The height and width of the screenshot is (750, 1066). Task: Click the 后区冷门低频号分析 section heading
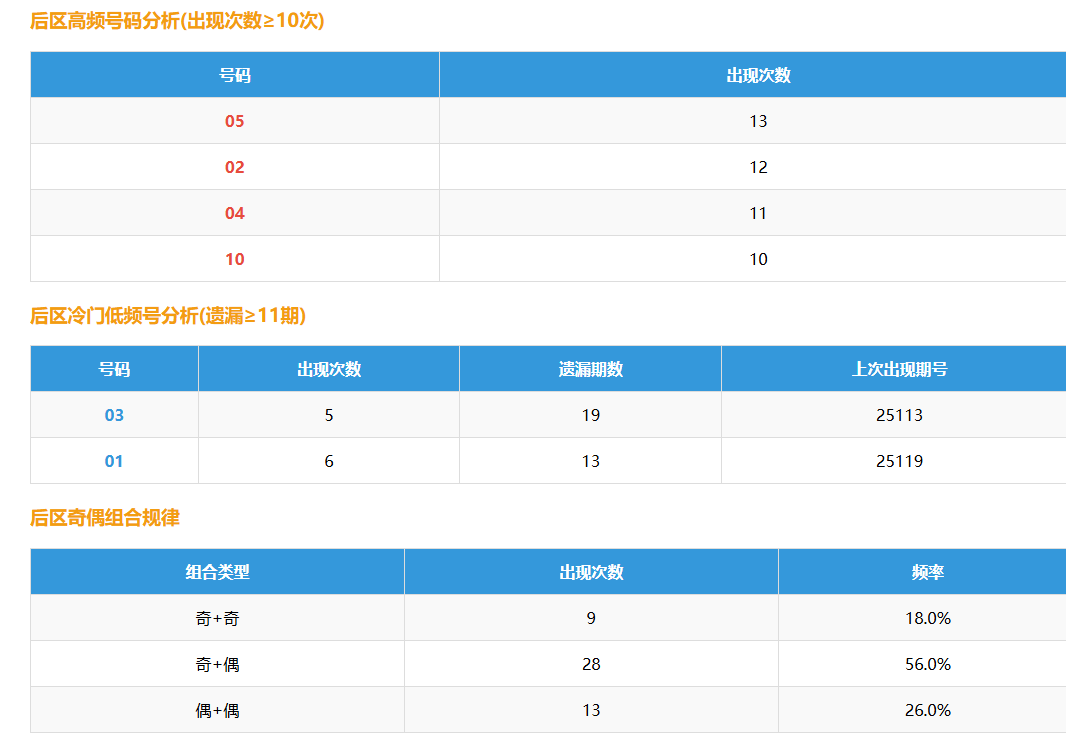pyautogui.click(x=168, y=316)
